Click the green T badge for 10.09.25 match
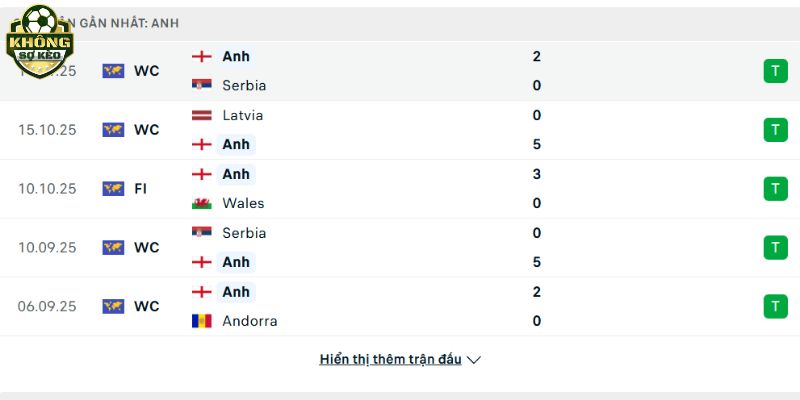Screen dimensions: 800x400 [775, 247]
